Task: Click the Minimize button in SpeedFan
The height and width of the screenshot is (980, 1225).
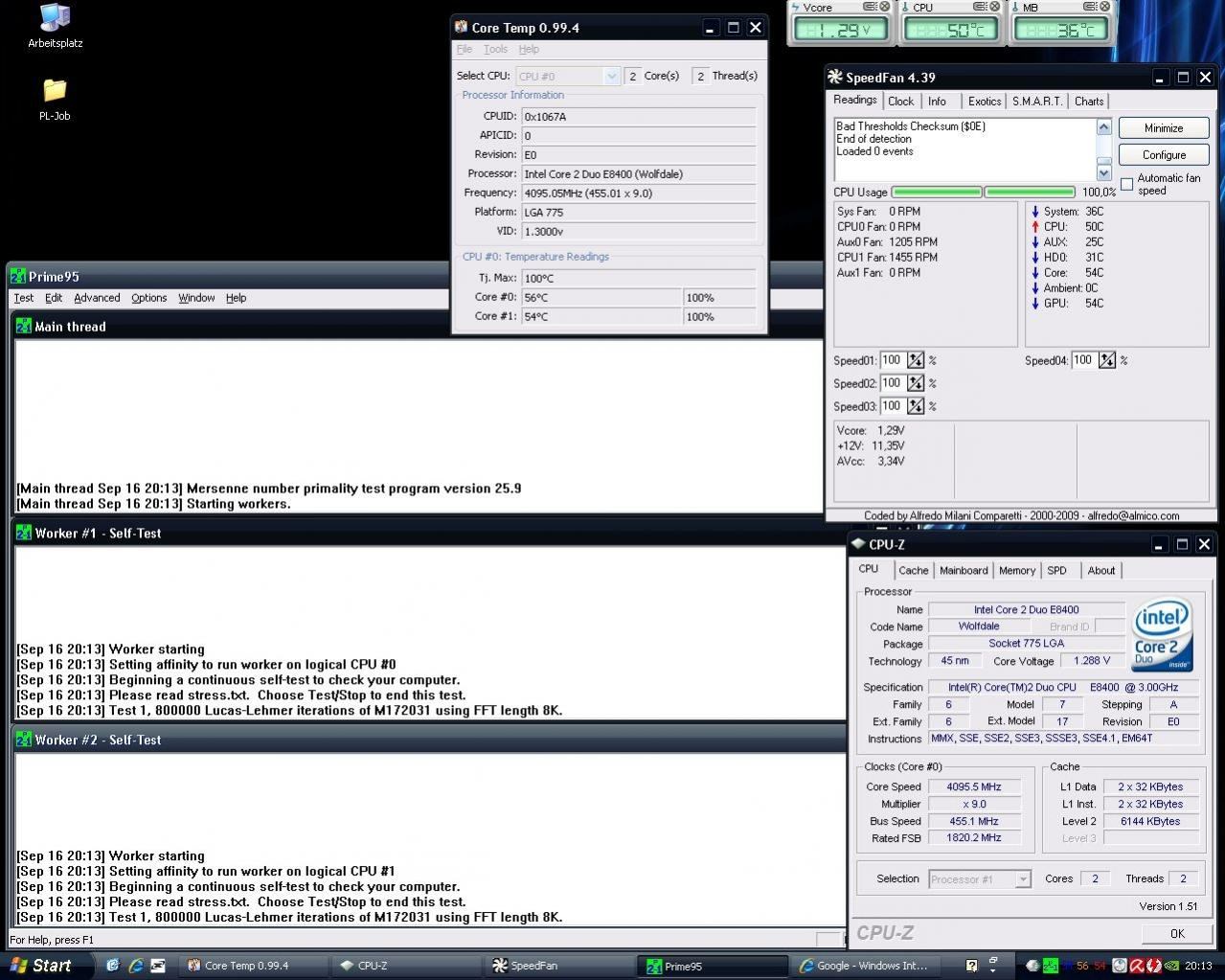Action: 1164,128
